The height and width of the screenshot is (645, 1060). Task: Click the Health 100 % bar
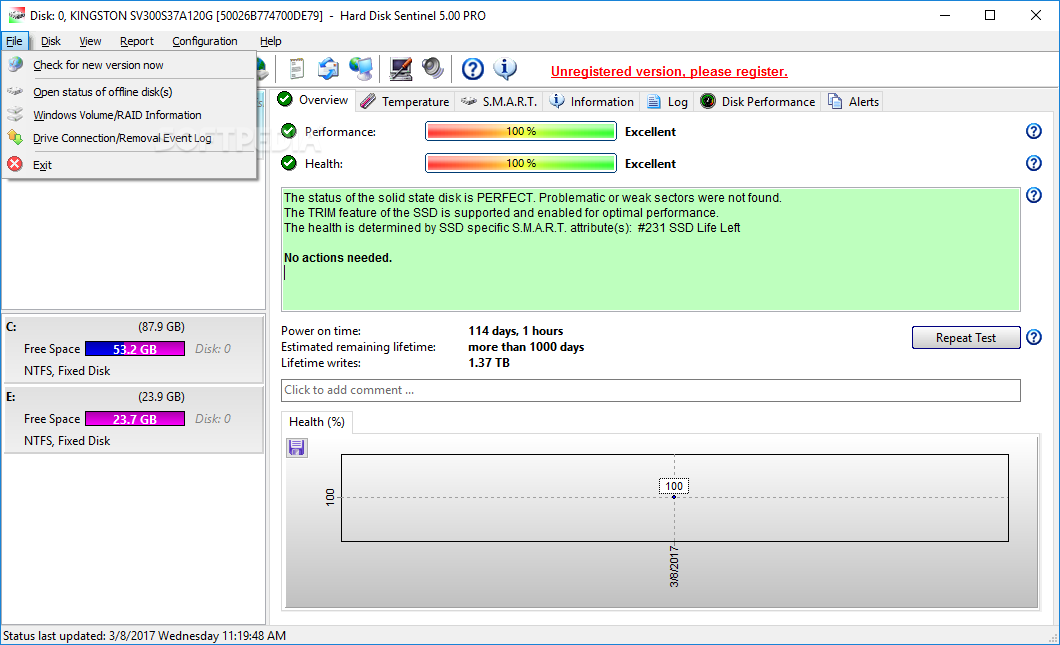pos(521,163)
